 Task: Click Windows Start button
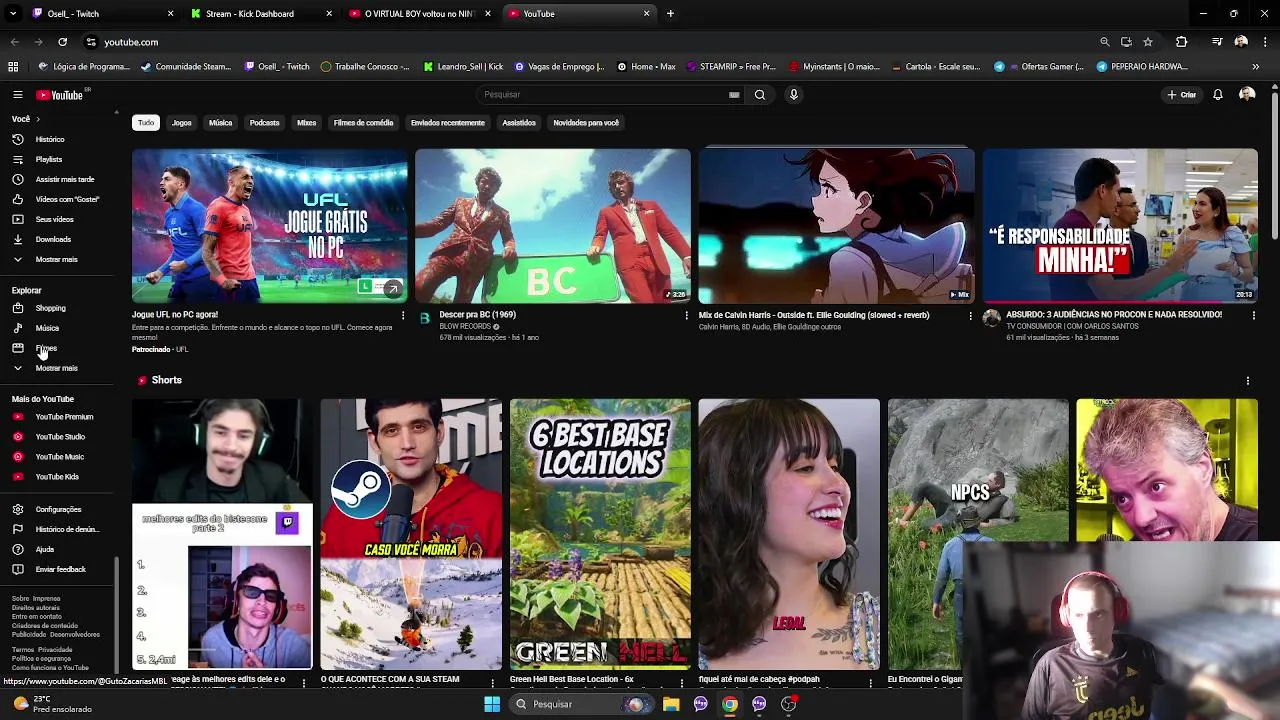coord(492,704)
